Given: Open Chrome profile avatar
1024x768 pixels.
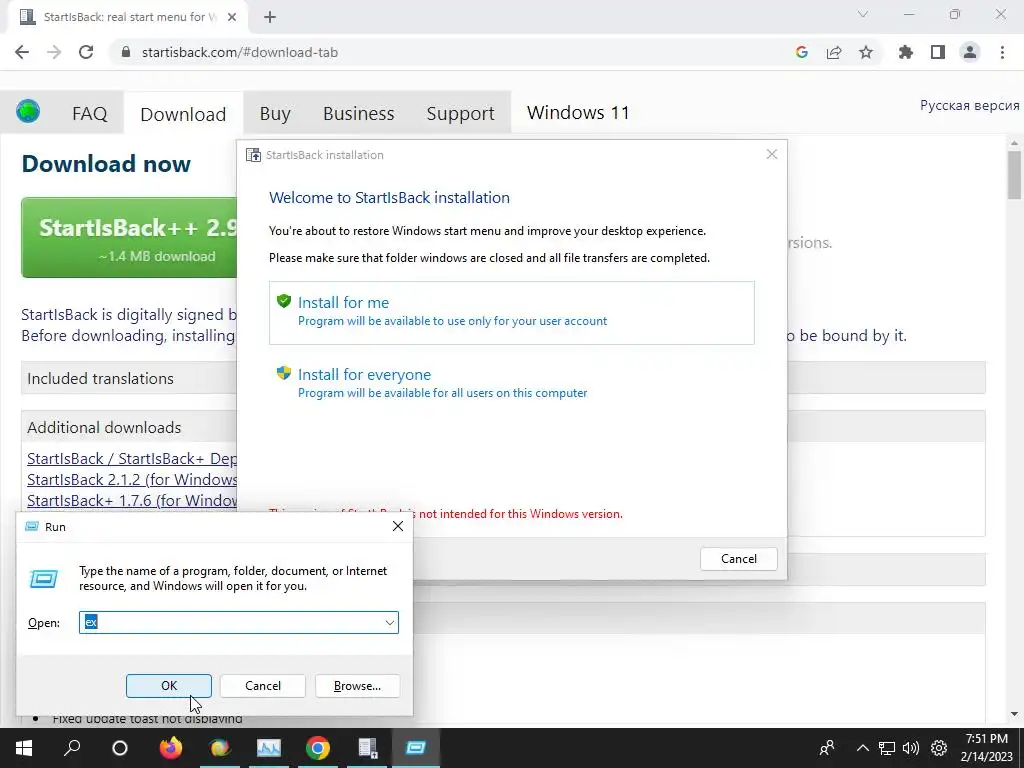Looking at the screenshot, I should pos(970,52).
